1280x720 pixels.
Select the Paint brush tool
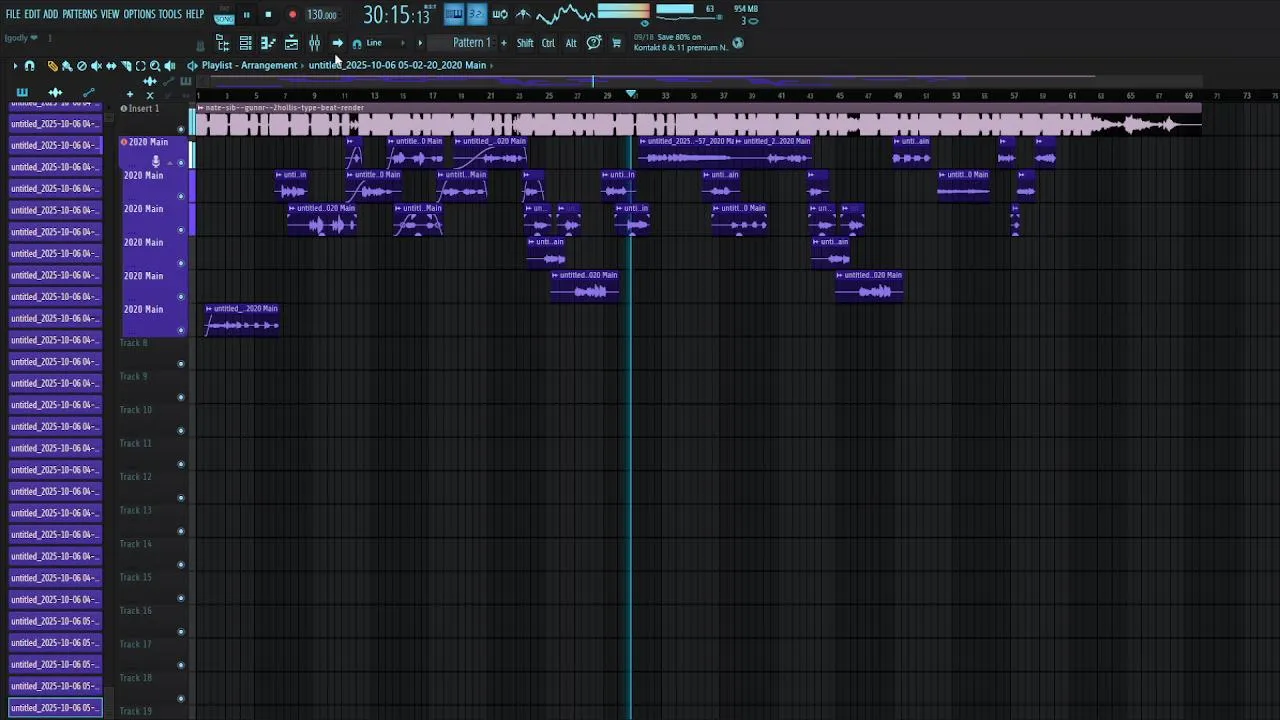point(67,66)
